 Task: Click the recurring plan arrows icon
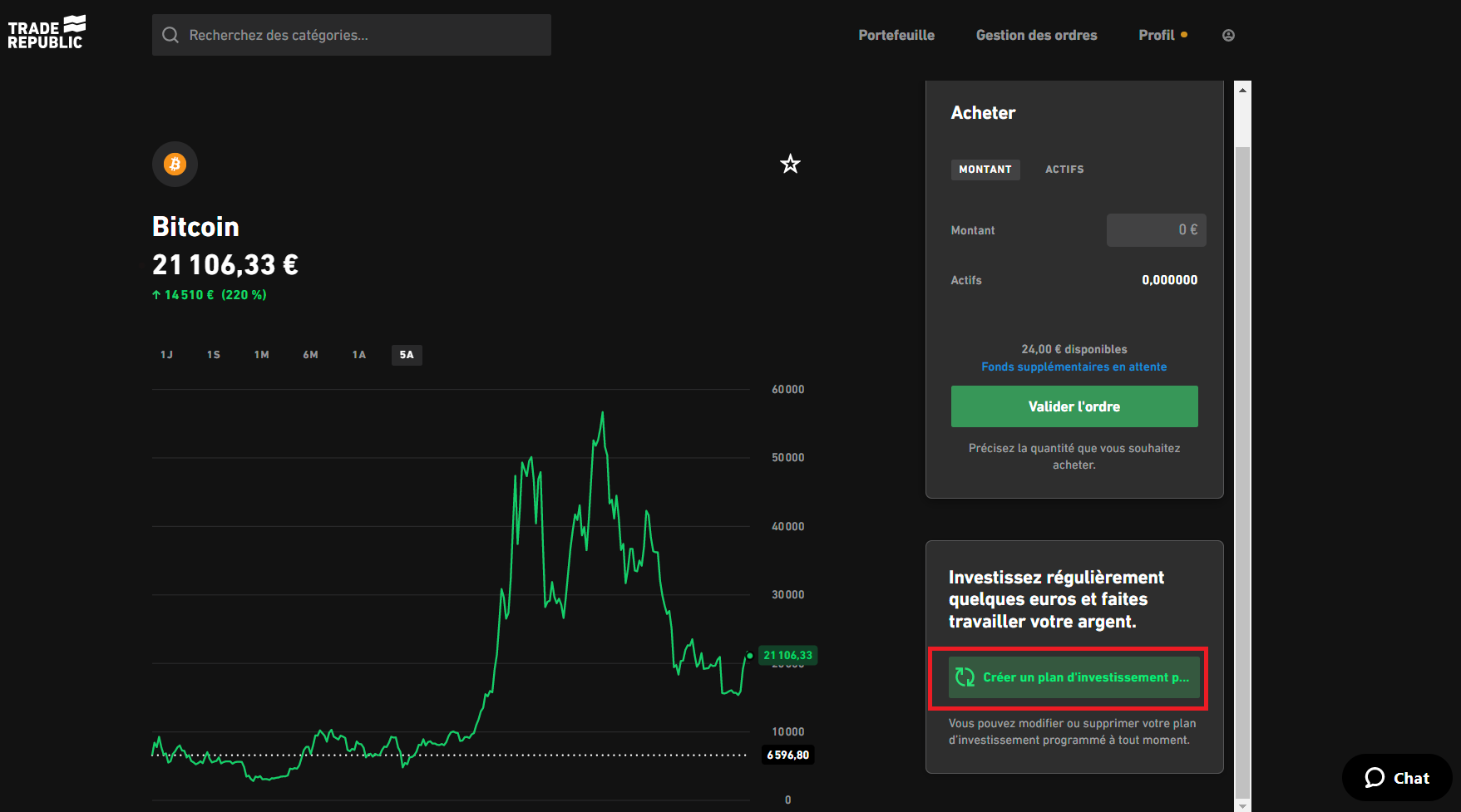[965, 677]
